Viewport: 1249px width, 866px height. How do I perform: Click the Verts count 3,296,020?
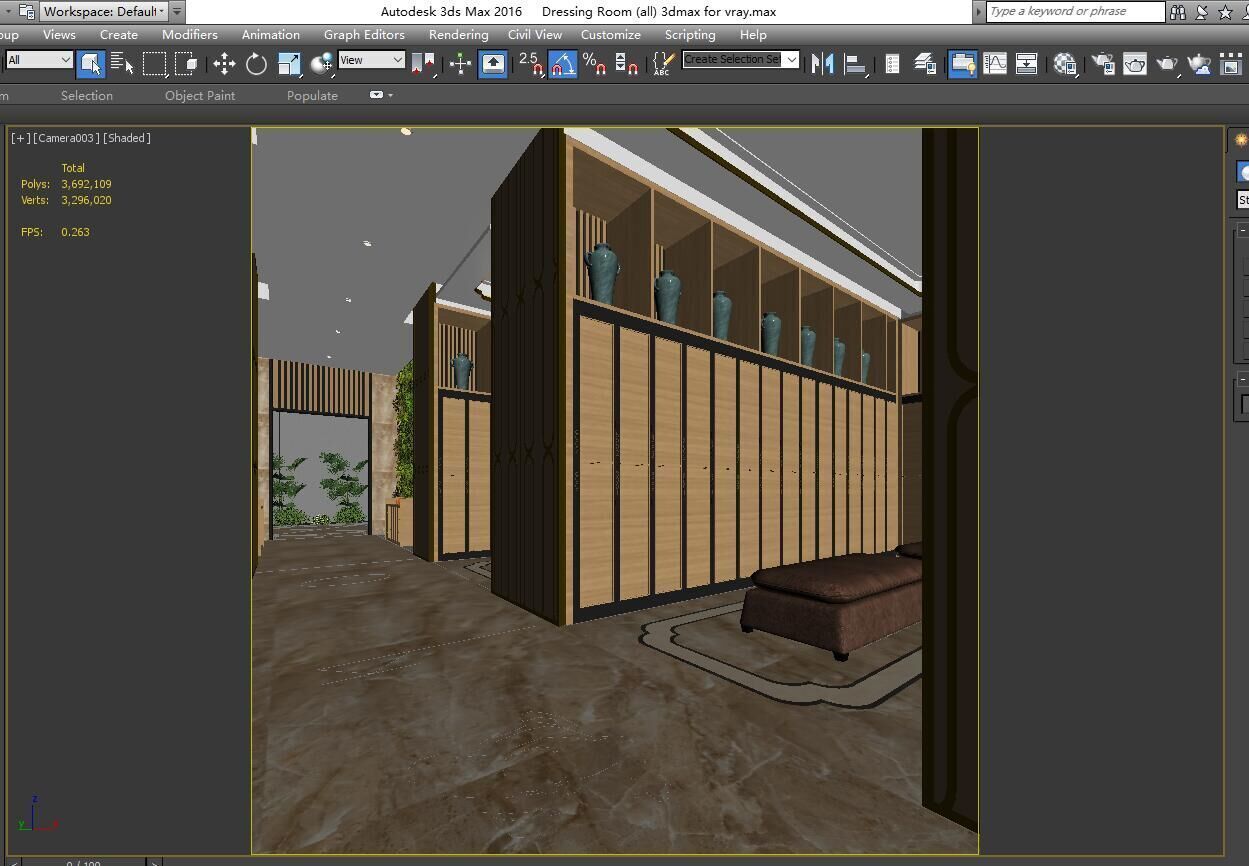click(x=86, y=200)
